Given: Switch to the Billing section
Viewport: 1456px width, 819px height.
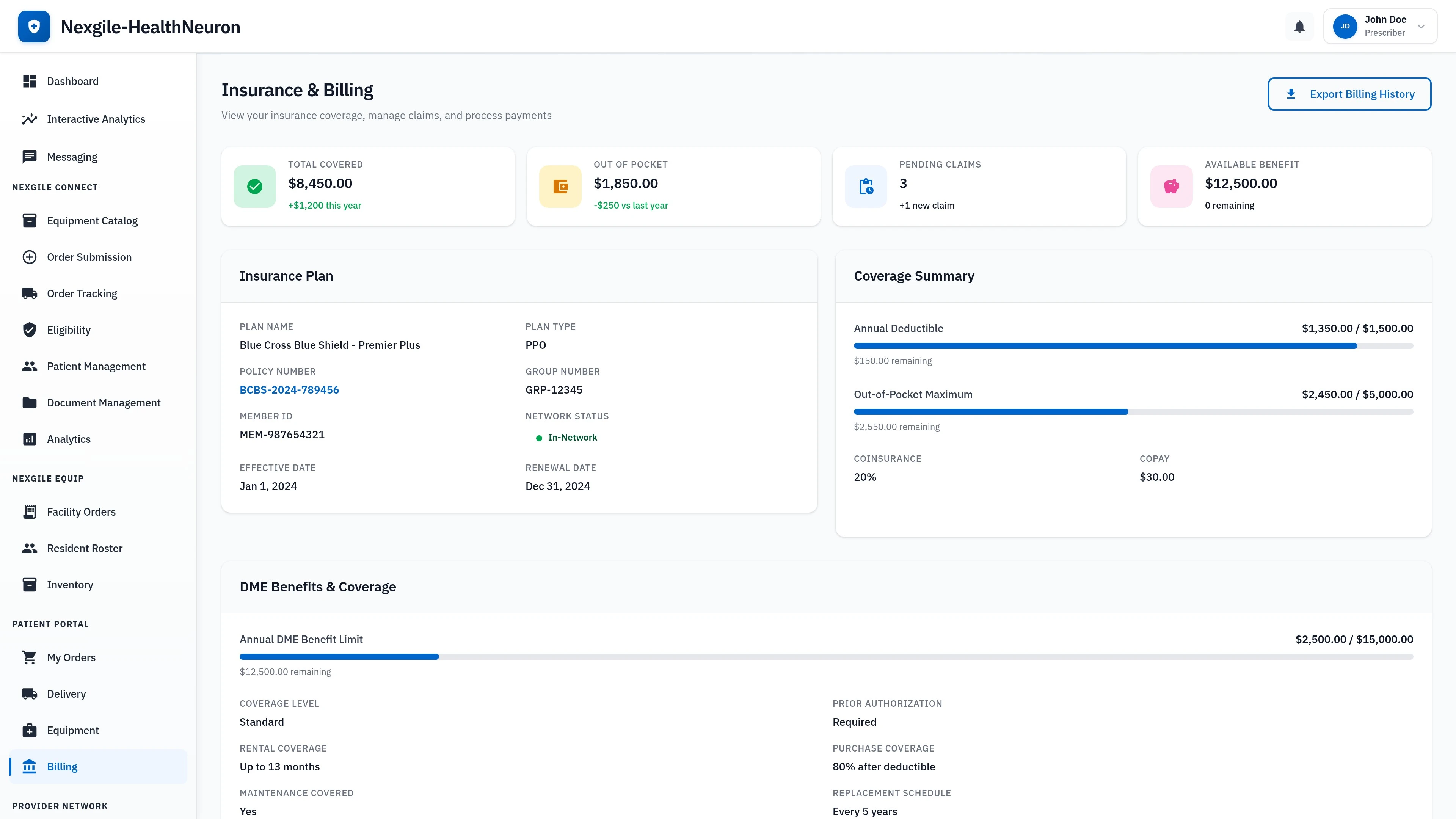Looking at the screenshot, I should (62, 766).
